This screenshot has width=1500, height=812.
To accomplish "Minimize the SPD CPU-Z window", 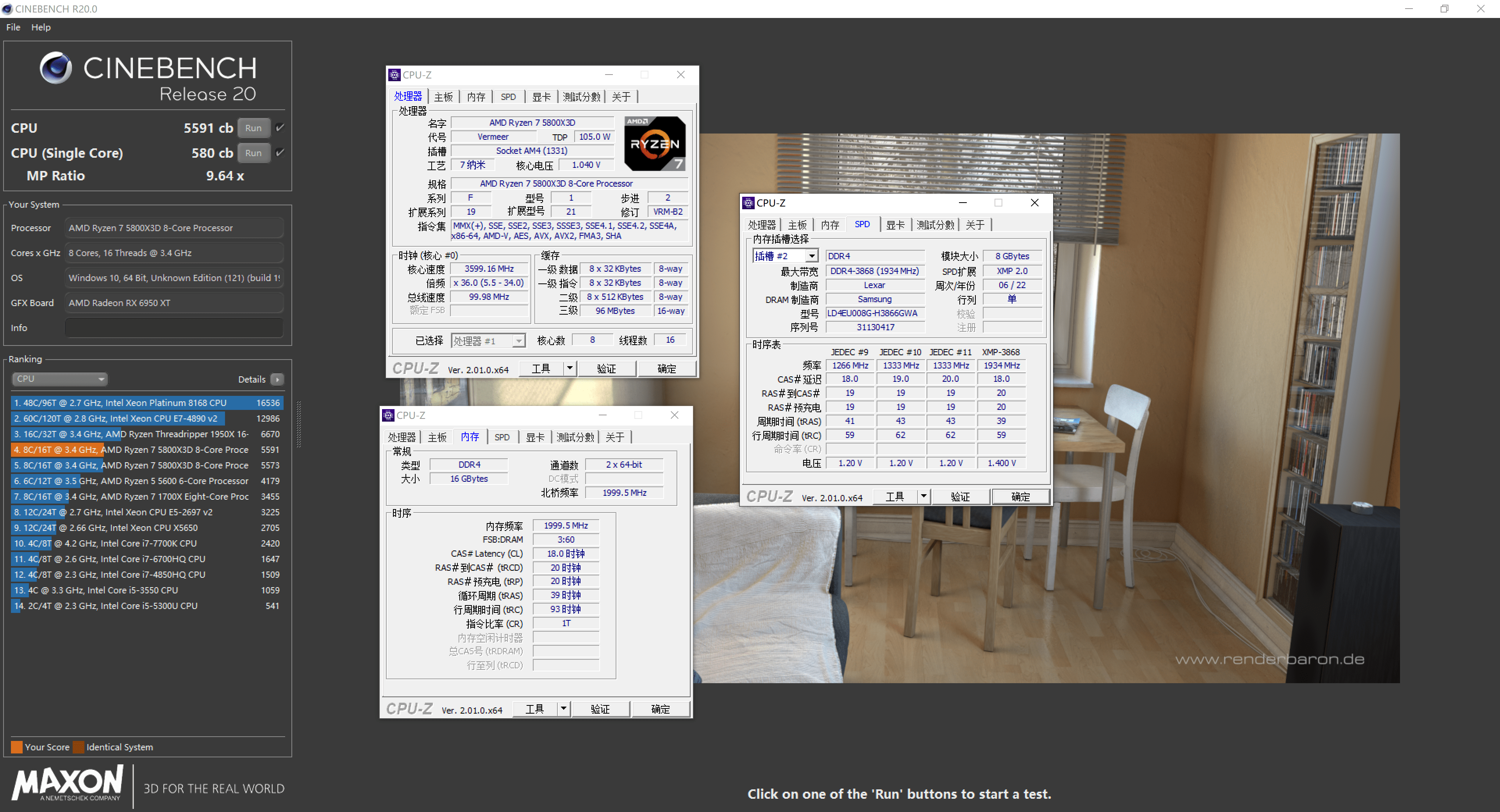I will (x=962, y=203).
